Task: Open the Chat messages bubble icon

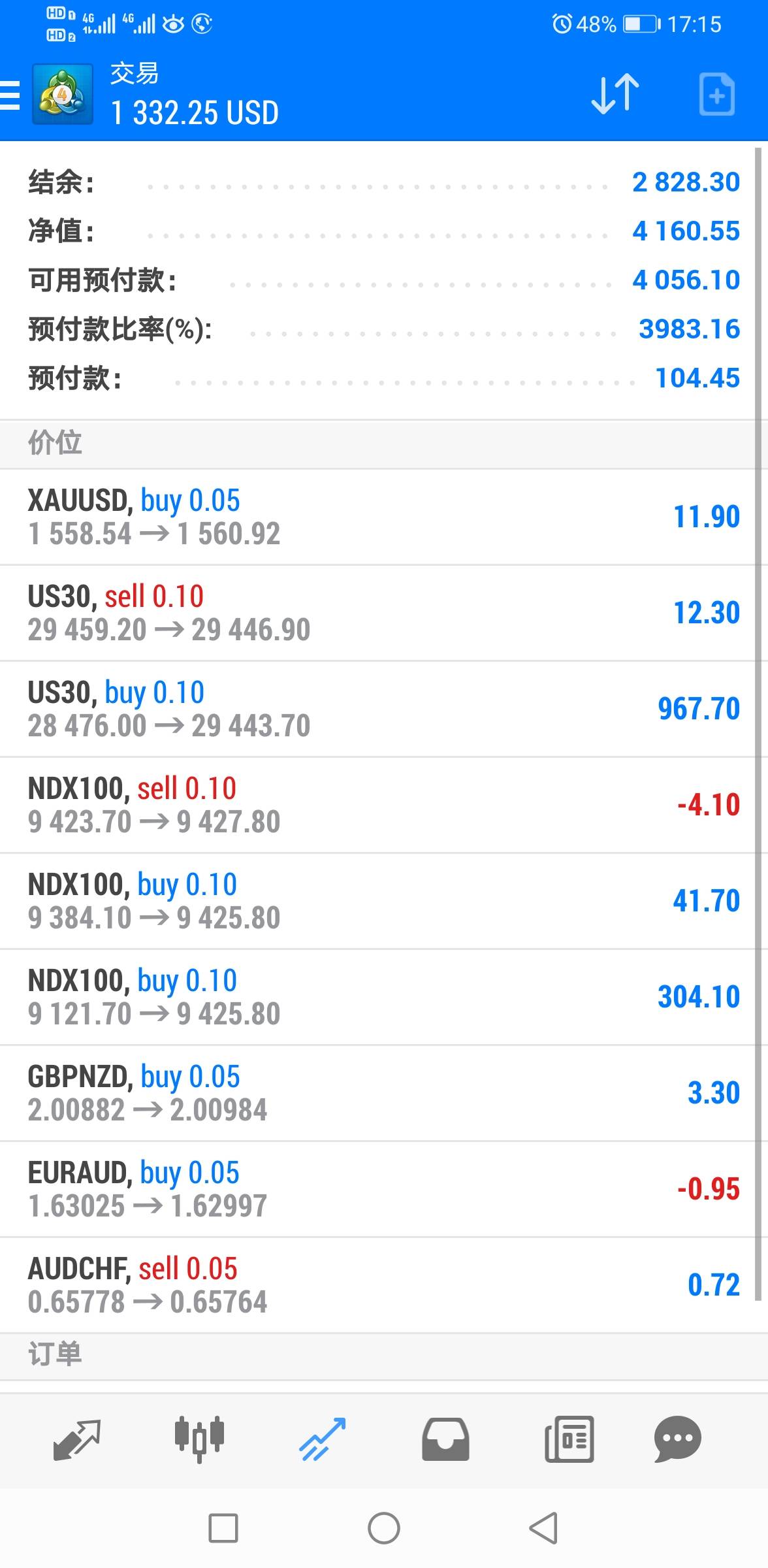Action: pyautogui.click(x=677, y=1439)
